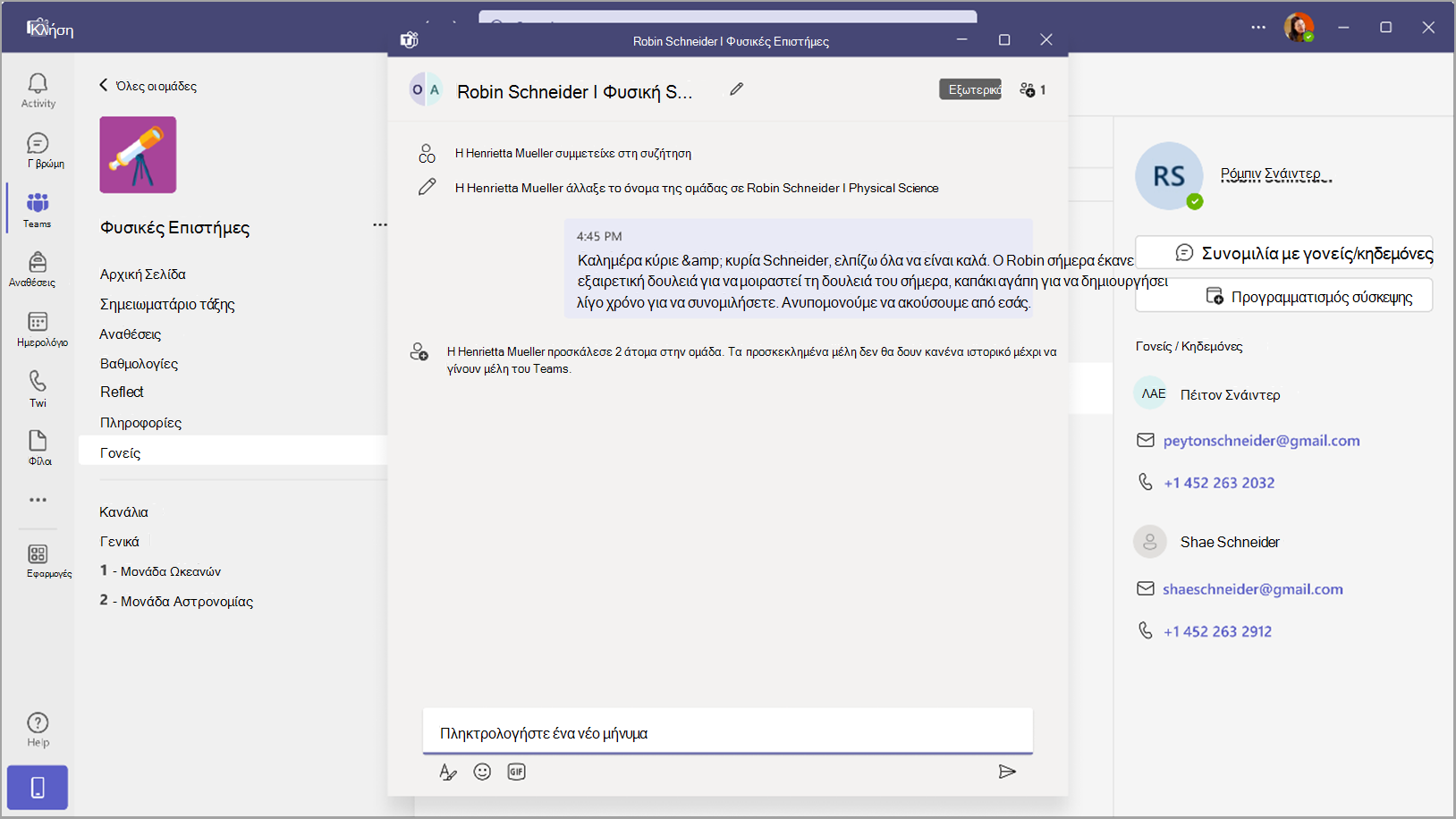Select the Teams icon in sidebar

click(38, 203)
